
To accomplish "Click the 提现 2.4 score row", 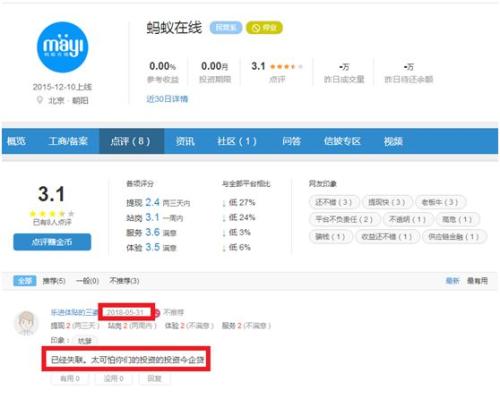I will tap(158, 202).
